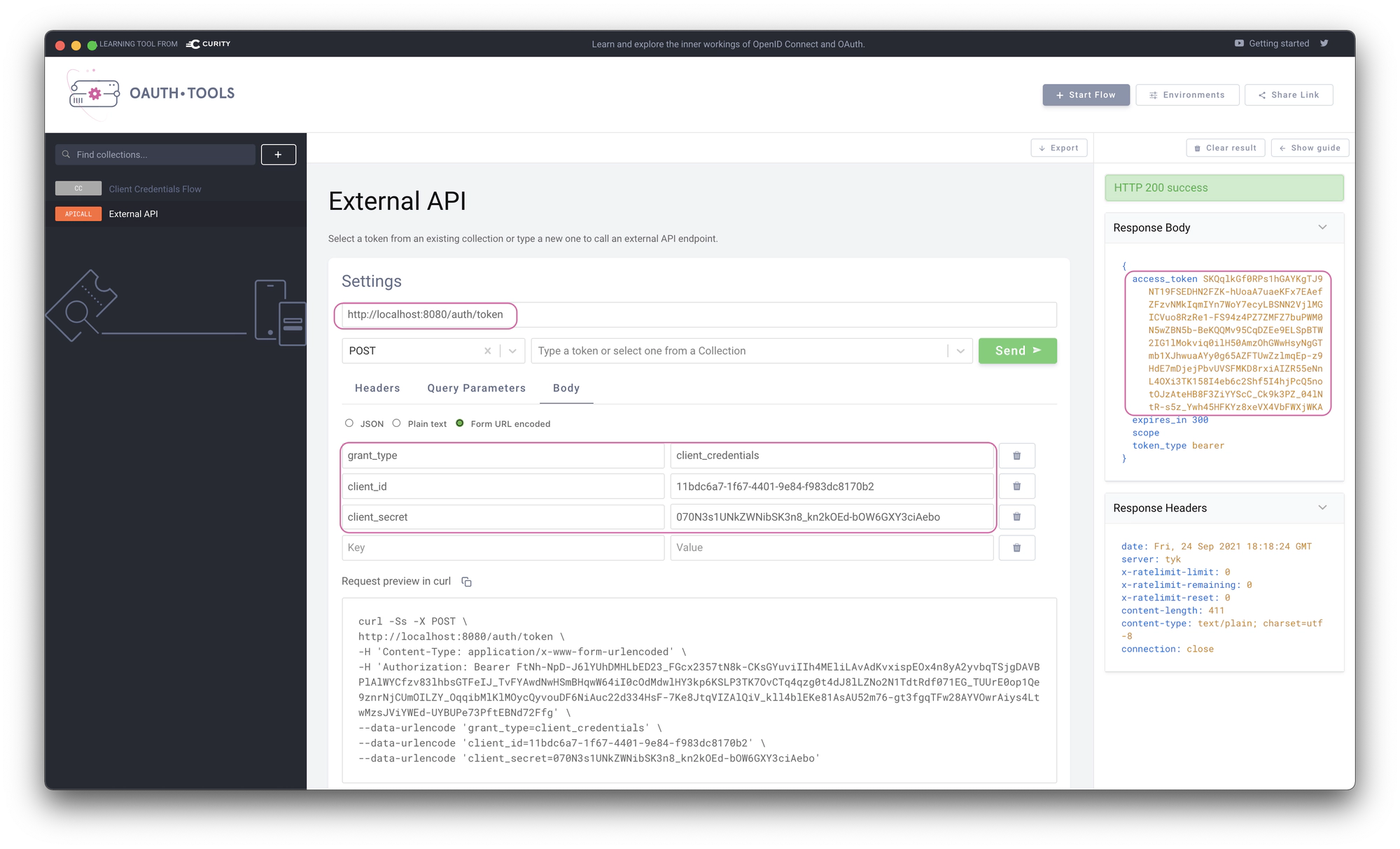This screenshot has height=849, width=1400.
Task: Select Form URL encoded body format
Action: point(460,423)
